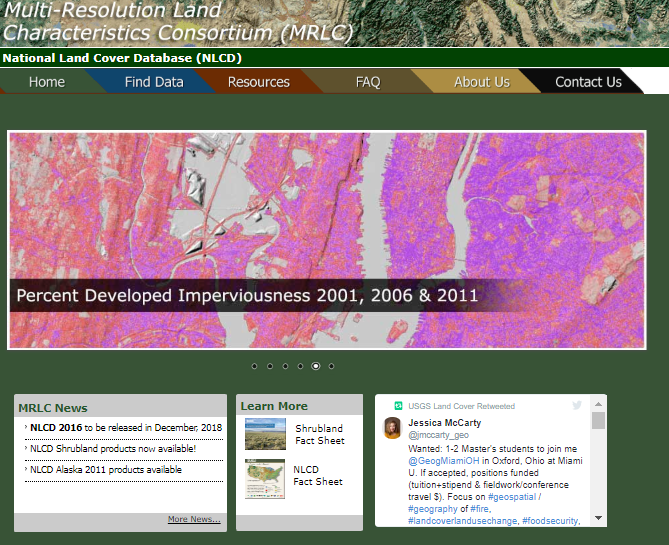This screenshot has width=669, height=545.
Task: Click Jessica McCarty's profile avatar
Action: click(393, 428)
